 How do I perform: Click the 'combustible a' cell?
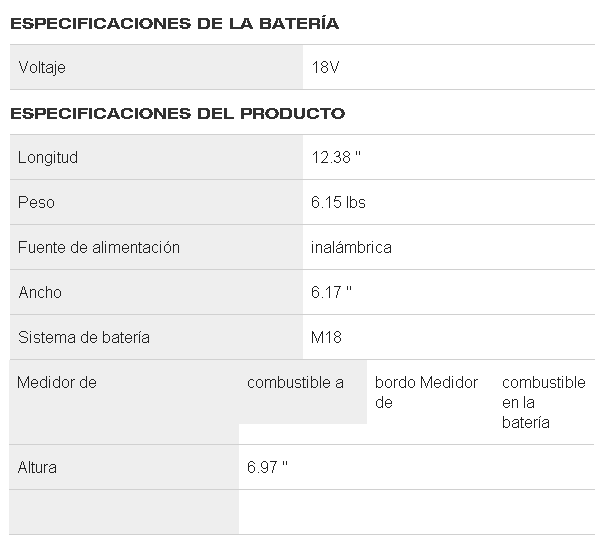[295, 382]
